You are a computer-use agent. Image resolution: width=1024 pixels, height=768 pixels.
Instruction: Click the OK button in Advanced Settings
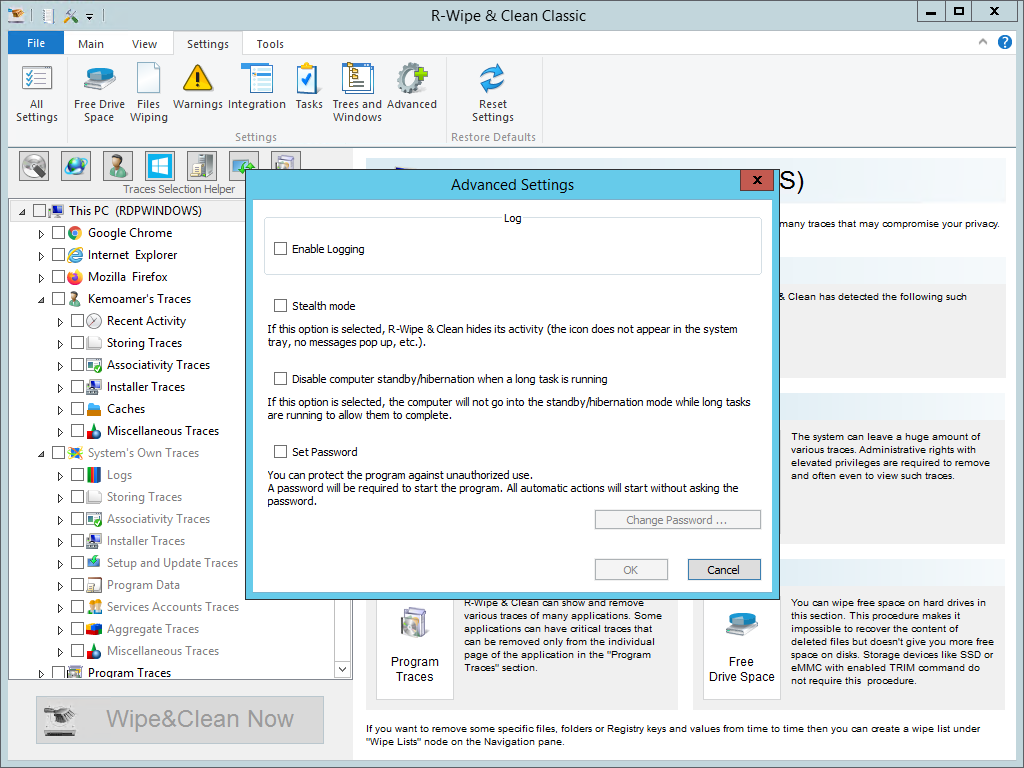pyautogui.click(x=631, y=569)
